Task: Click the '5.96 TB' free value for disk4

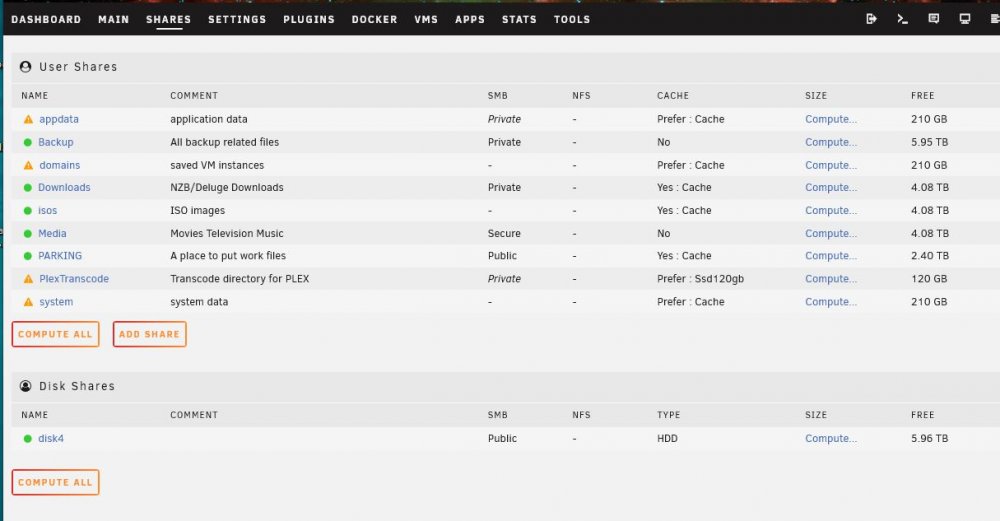Action: (930, 439)
